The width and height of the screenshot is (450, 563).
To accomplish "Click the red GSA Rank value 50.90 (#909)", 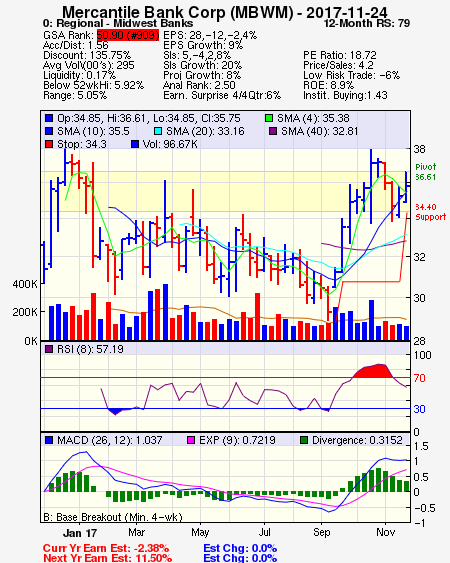I will 128,35.
